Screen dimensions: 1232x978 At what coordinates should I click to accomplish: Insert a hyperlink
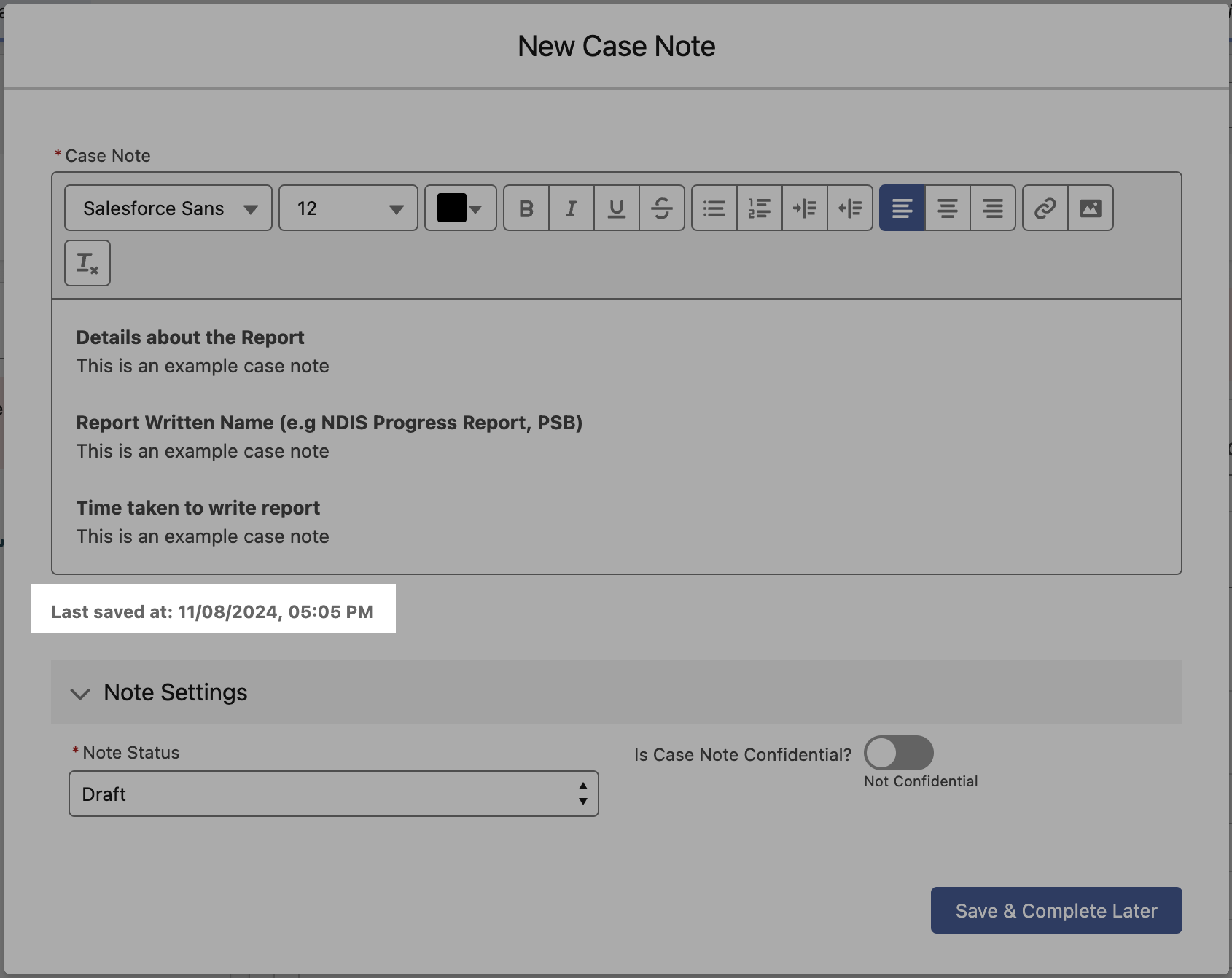point(1045,208)
